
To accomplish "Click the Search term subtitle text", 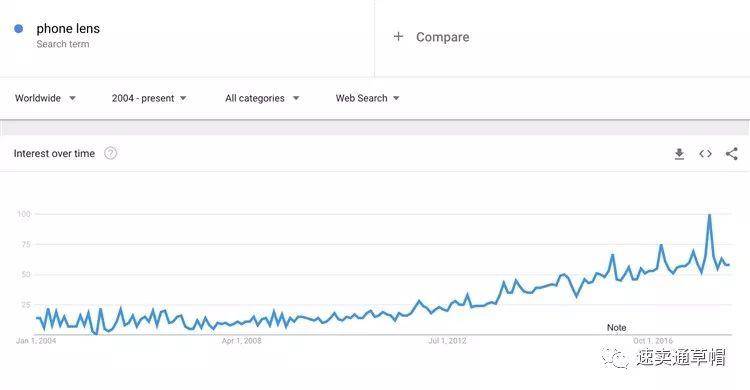I will tap(63, 44).
